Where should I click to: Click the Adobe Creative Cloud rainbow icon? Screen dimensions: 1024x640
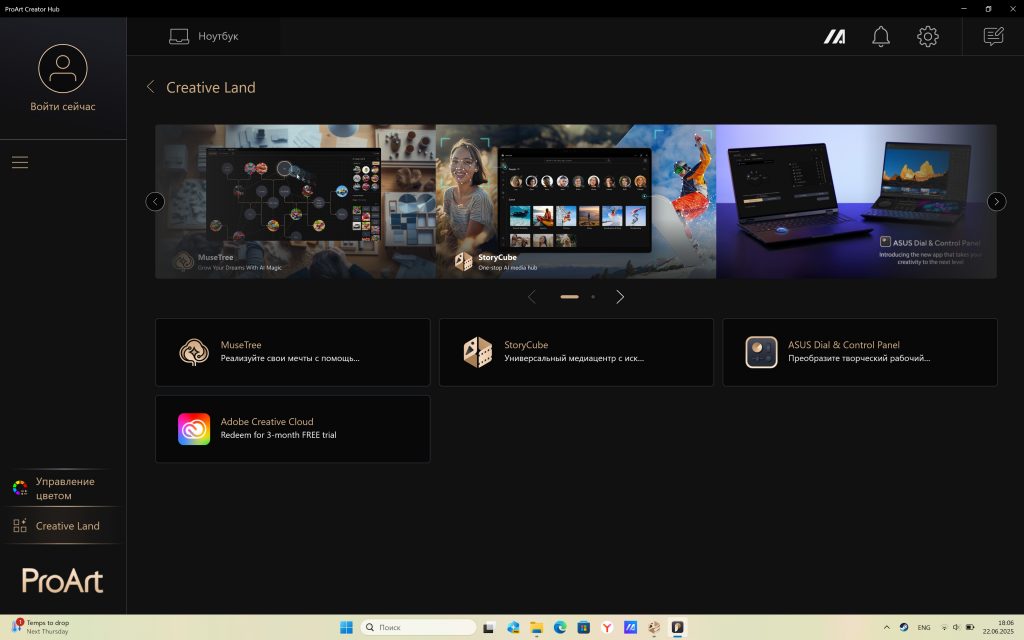[x=194, y=429]
